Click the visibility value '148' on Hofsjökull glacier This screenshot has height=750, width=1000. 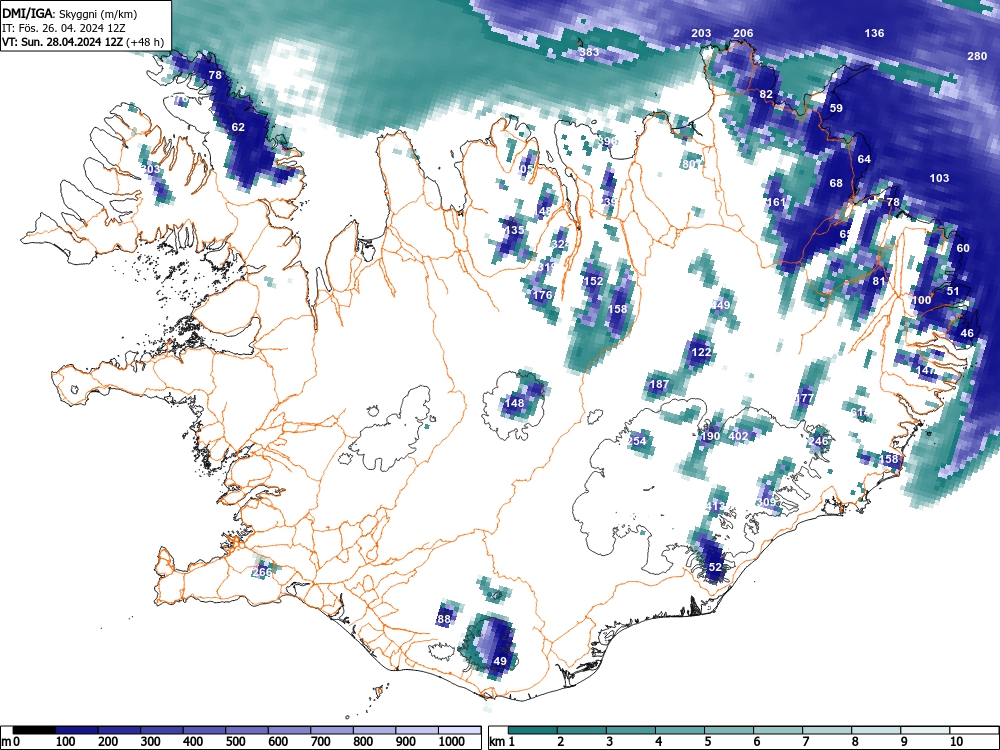tap(514, 403)
